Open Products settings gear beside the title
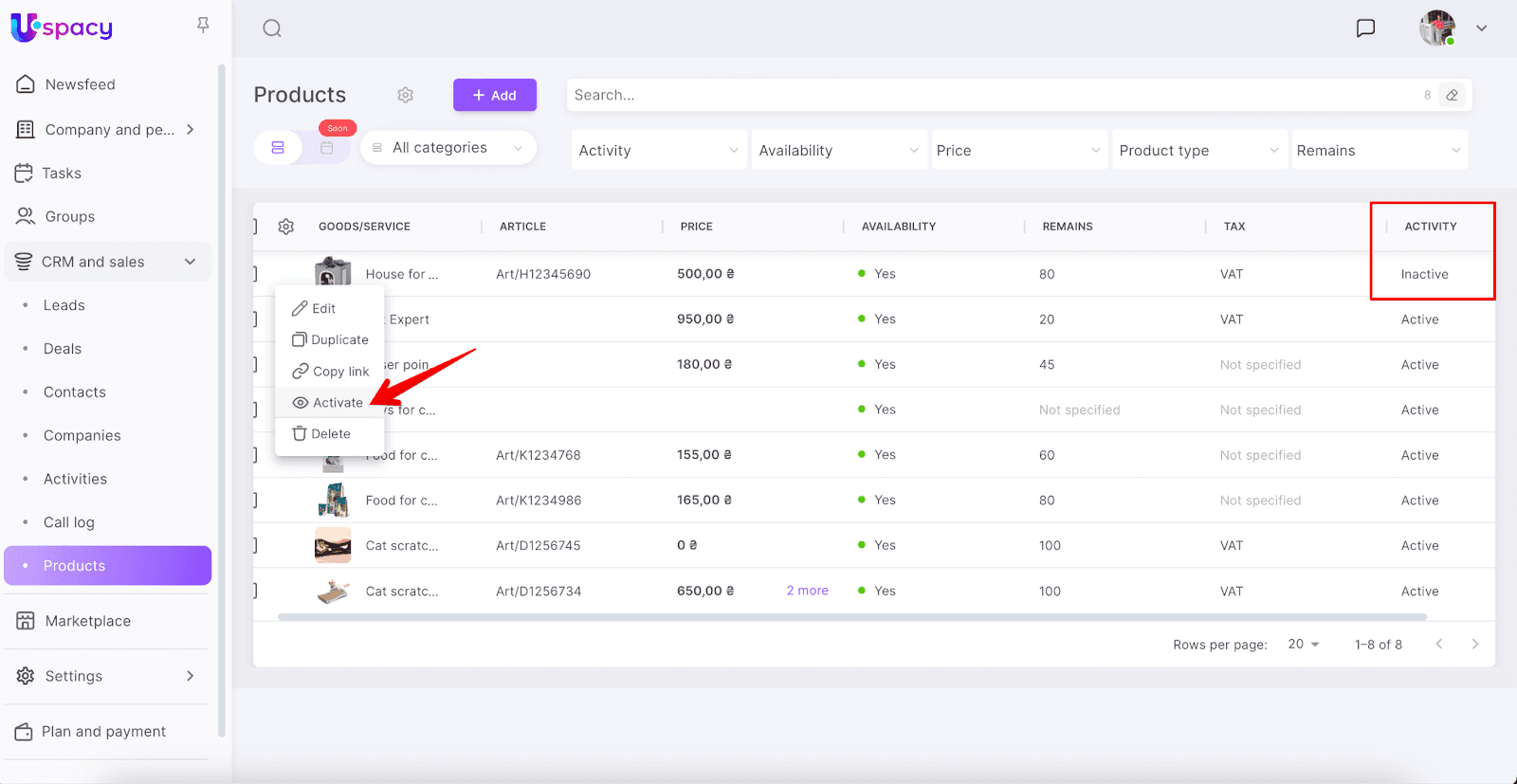 pos(406,95)
